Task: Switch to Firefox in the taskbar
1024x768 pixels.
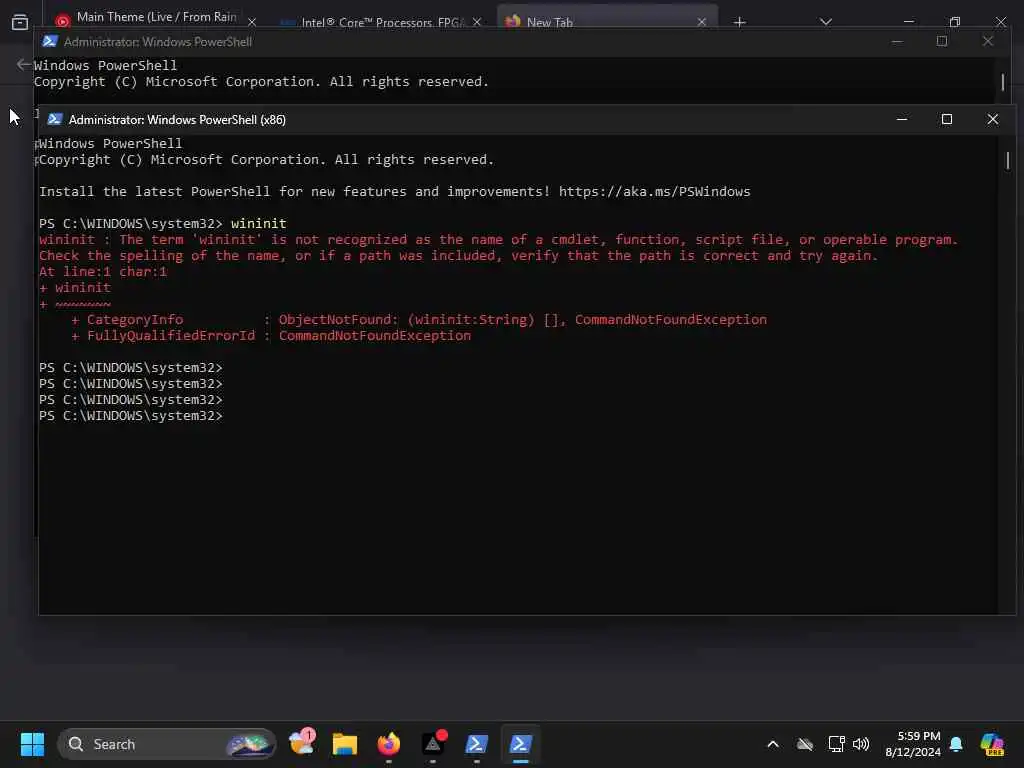Action: [x=389, y=744]
